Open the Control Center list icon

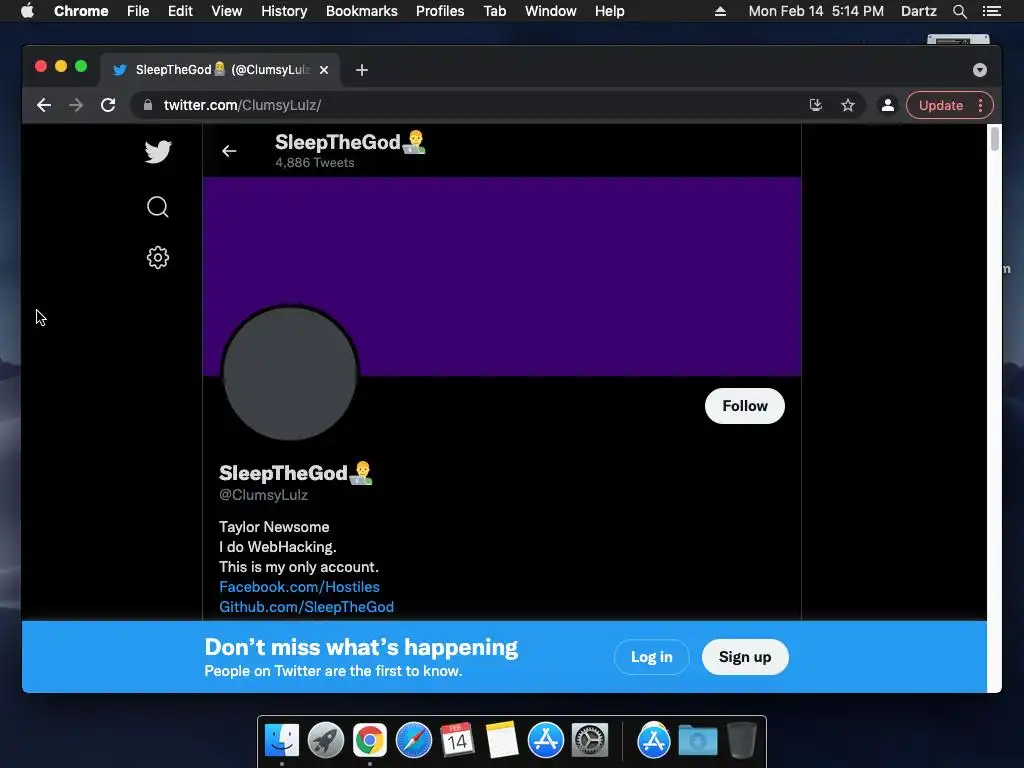(x=991, y=11)
